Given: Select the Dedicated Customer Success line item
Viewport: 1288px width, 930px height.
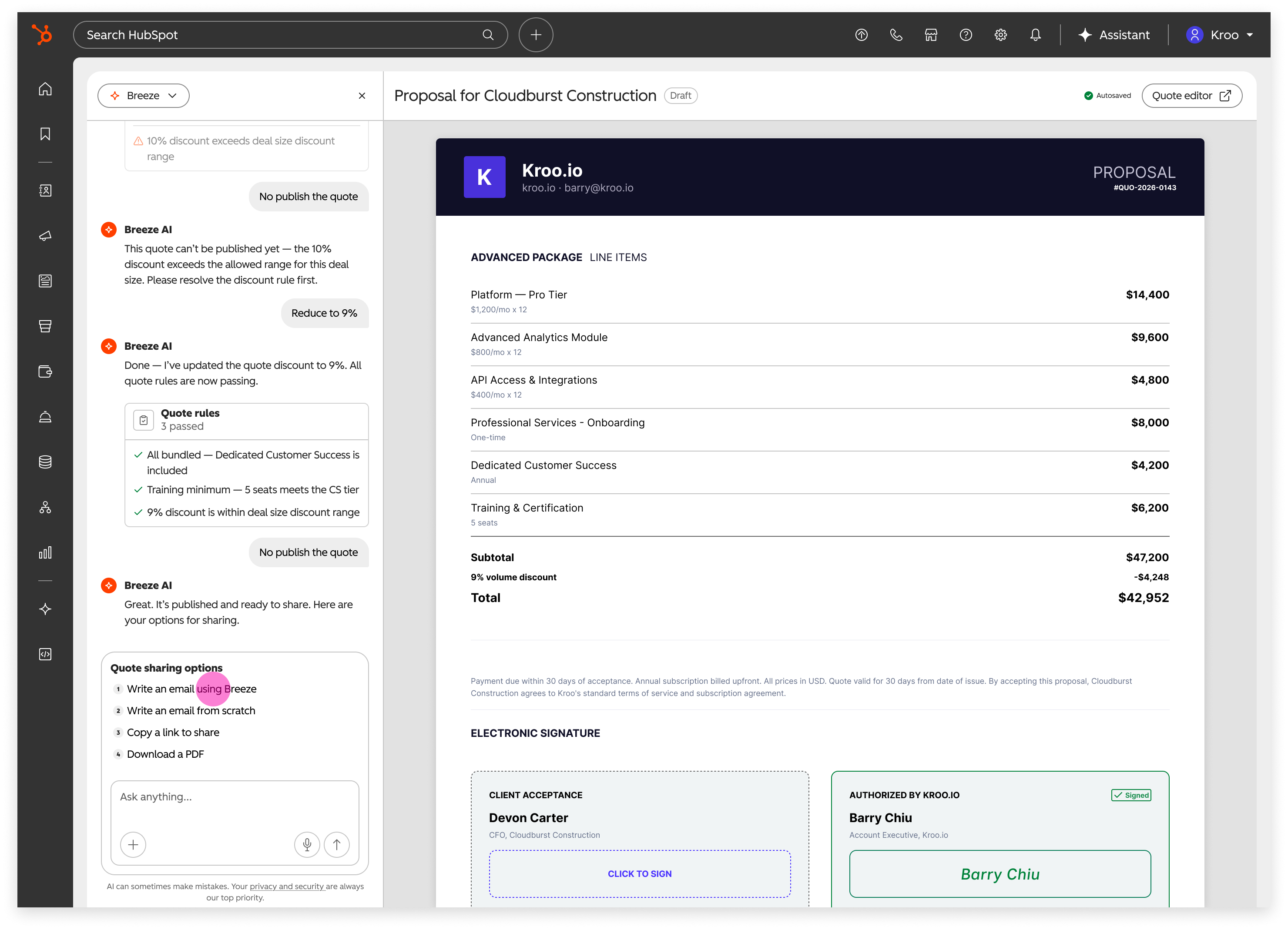Looking at the screenshot, I should 819,472.
